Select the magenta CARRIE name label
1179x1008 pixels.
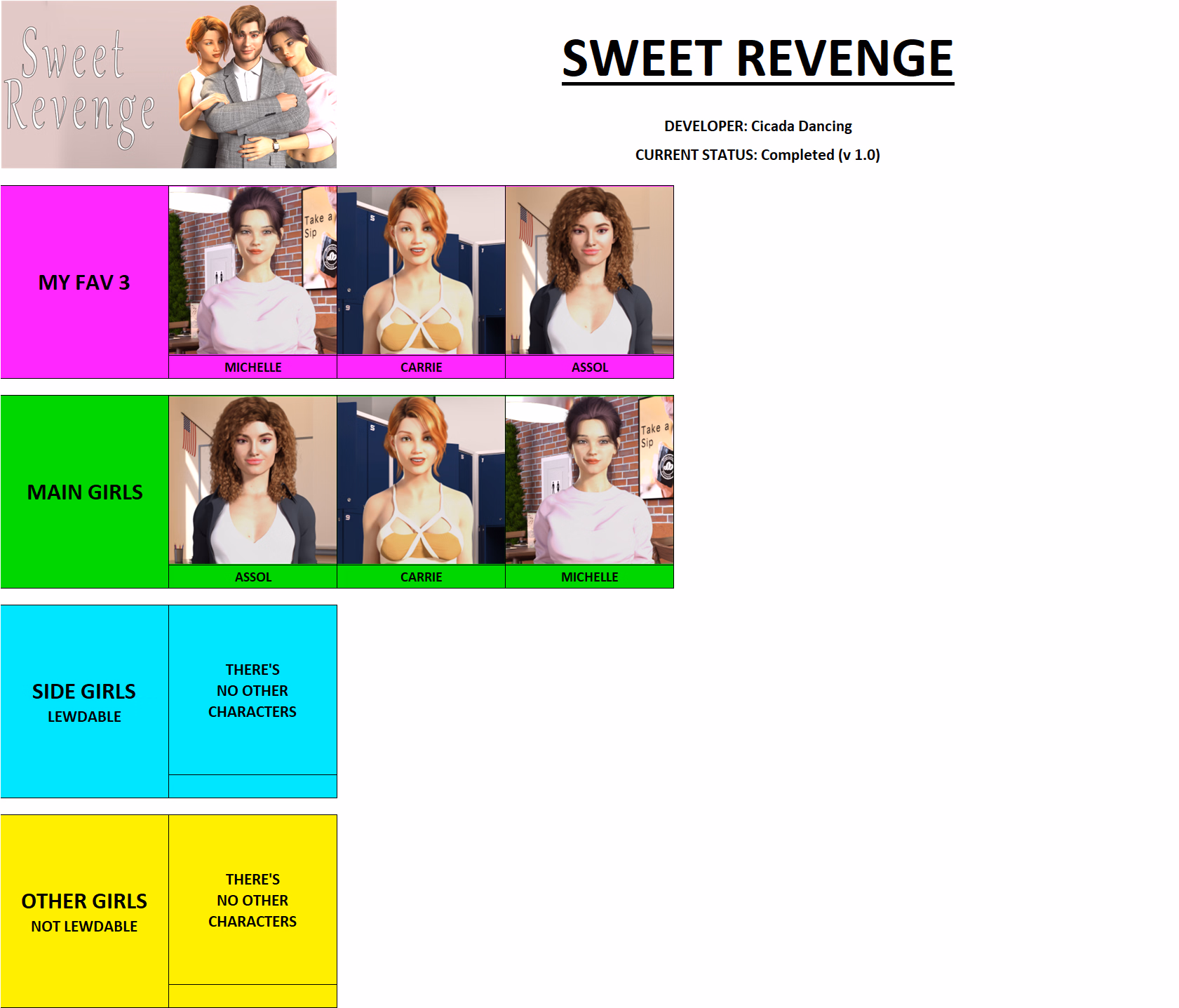click(421, 367)
